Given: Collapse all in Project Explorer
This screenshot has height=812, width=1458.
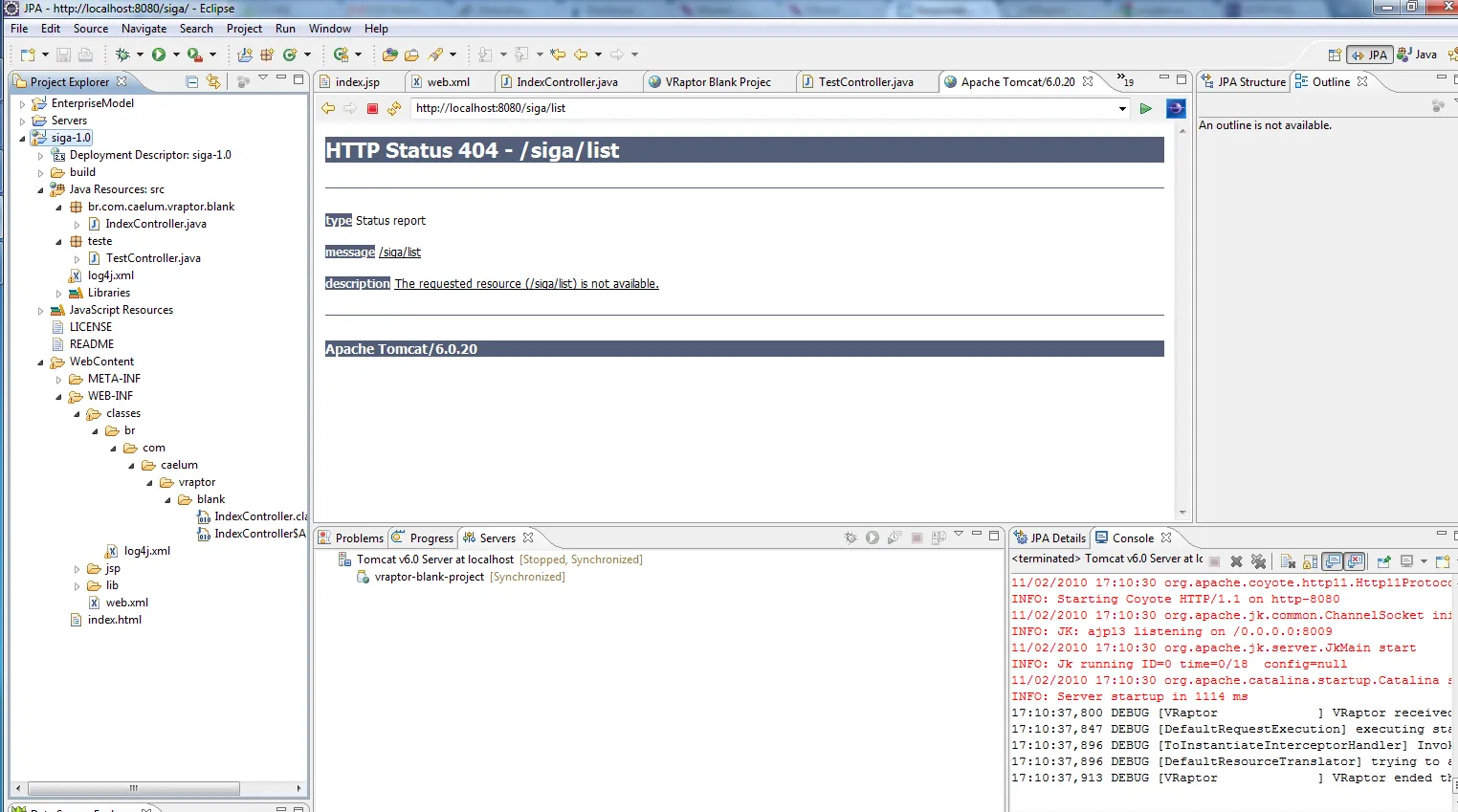Looking at the screenshot, I should coord(192,82).
